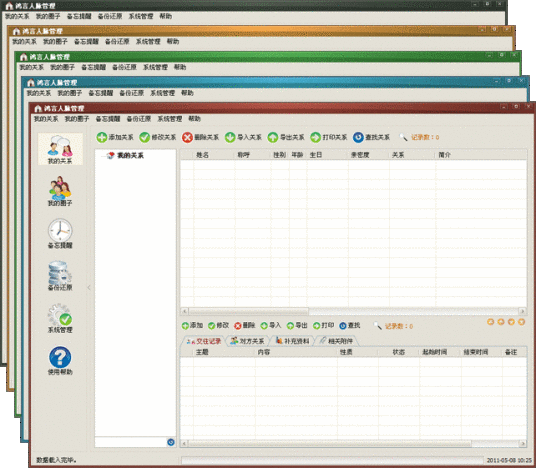Open 系统管理 gear icon
This screenshot has height=468, width=536.
pos(60,318)
